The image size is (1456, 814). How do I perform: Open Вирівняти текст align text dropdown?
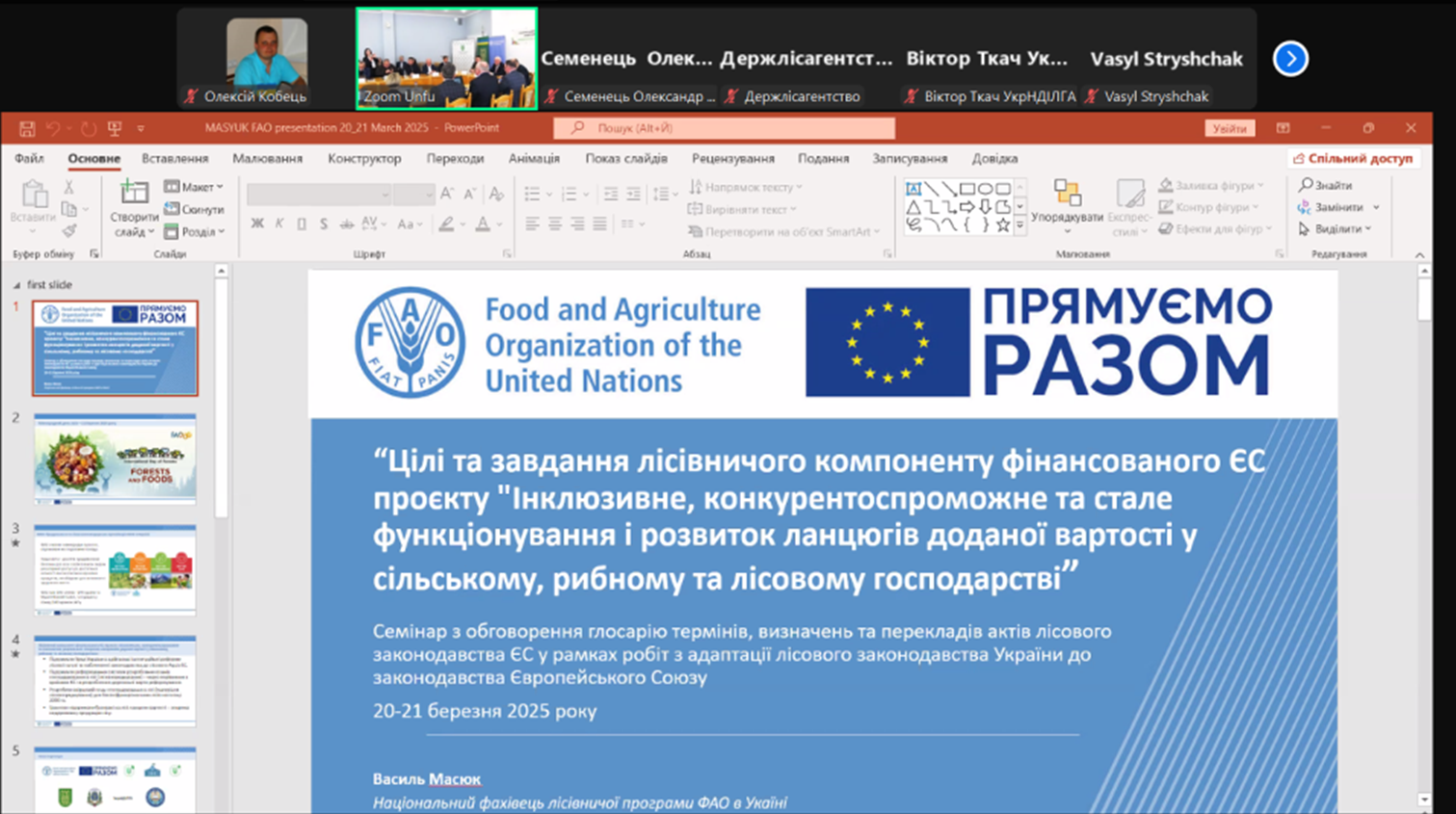pyautogui.click(x=742, y=209)
